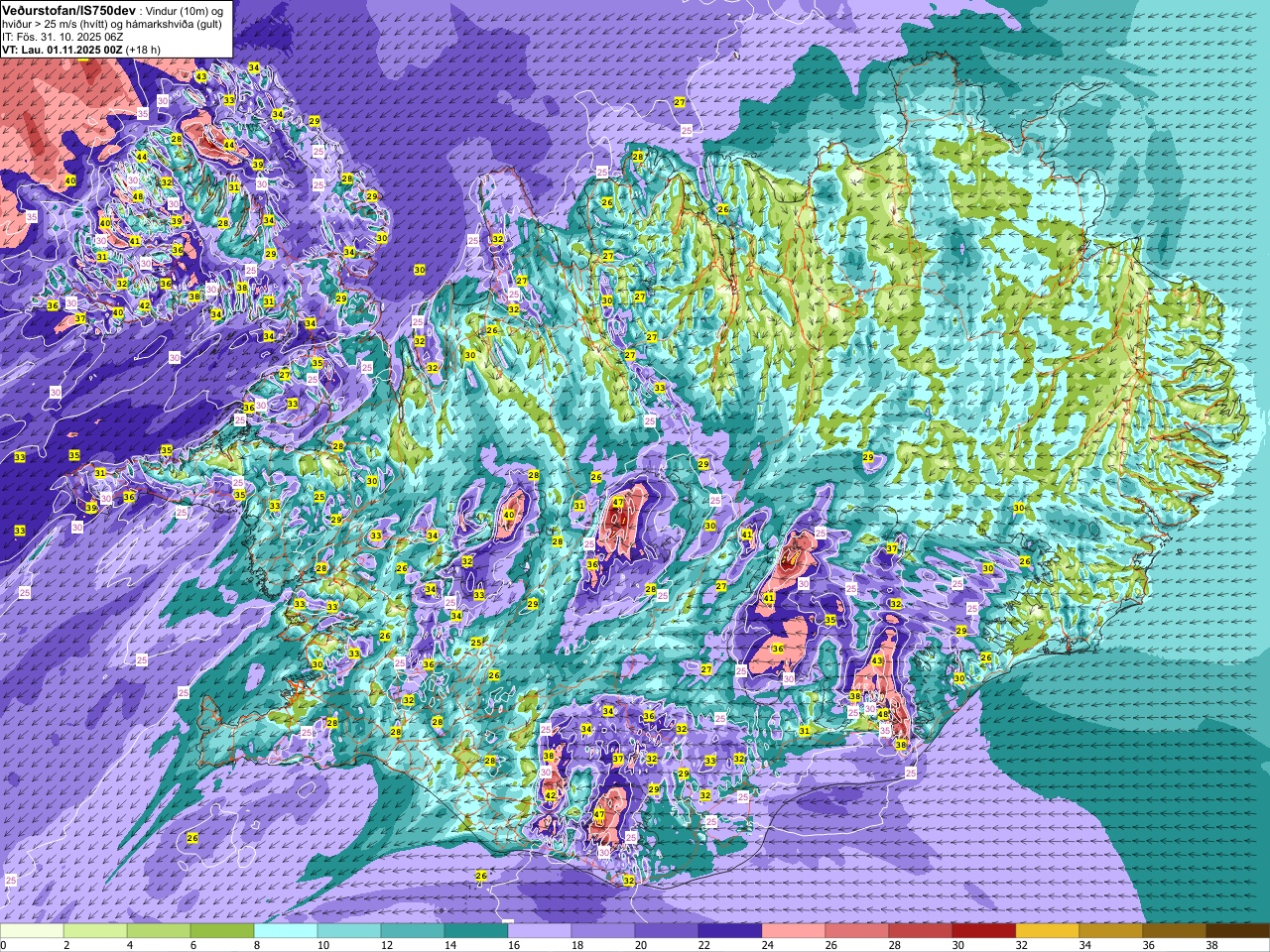Click the lavender 18–20 m/s legend swatch
Viewport: 1270px width, 952px height.
(603, 931)
